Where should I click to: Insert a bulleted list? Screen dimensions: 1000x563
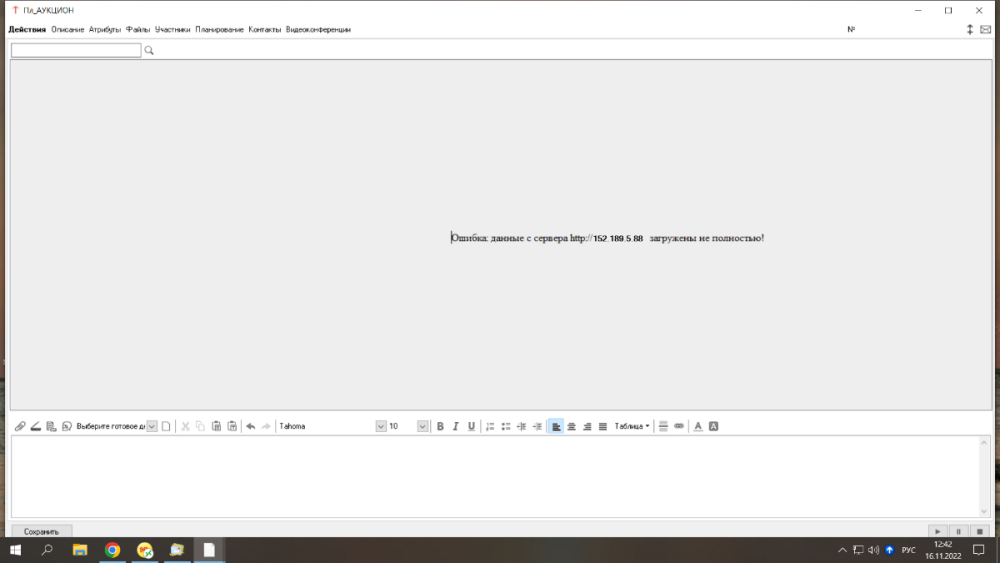tap(506, 426)
